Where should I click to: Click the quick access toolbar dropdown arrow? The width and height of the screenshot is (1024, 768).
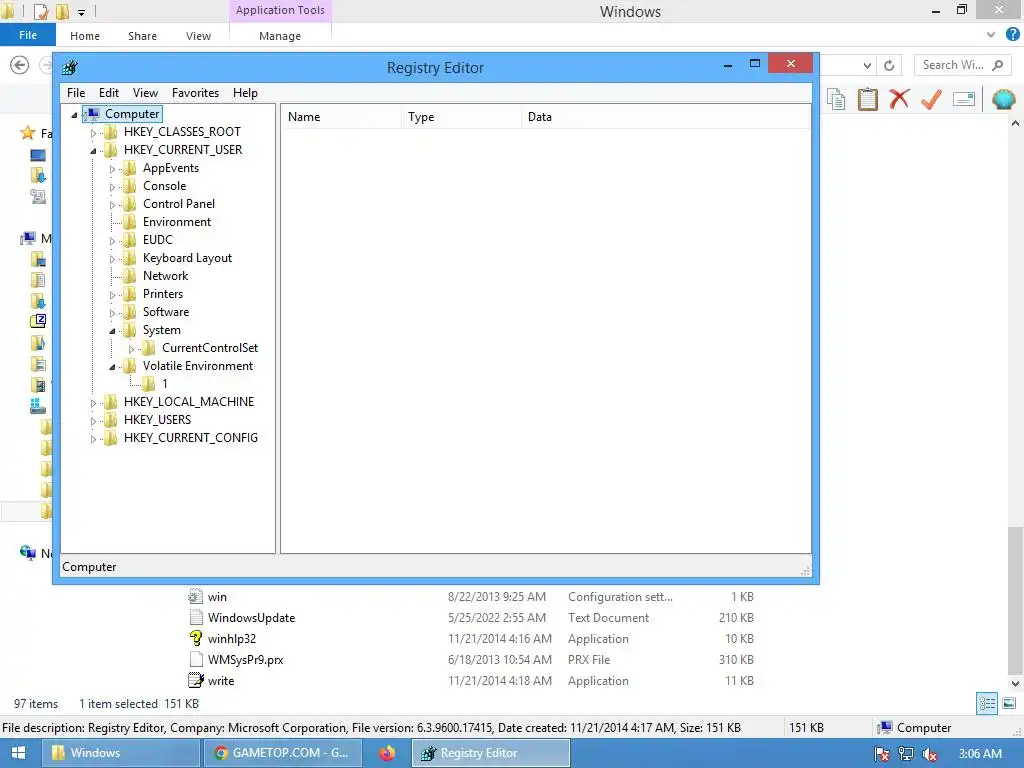click(81, 12)
